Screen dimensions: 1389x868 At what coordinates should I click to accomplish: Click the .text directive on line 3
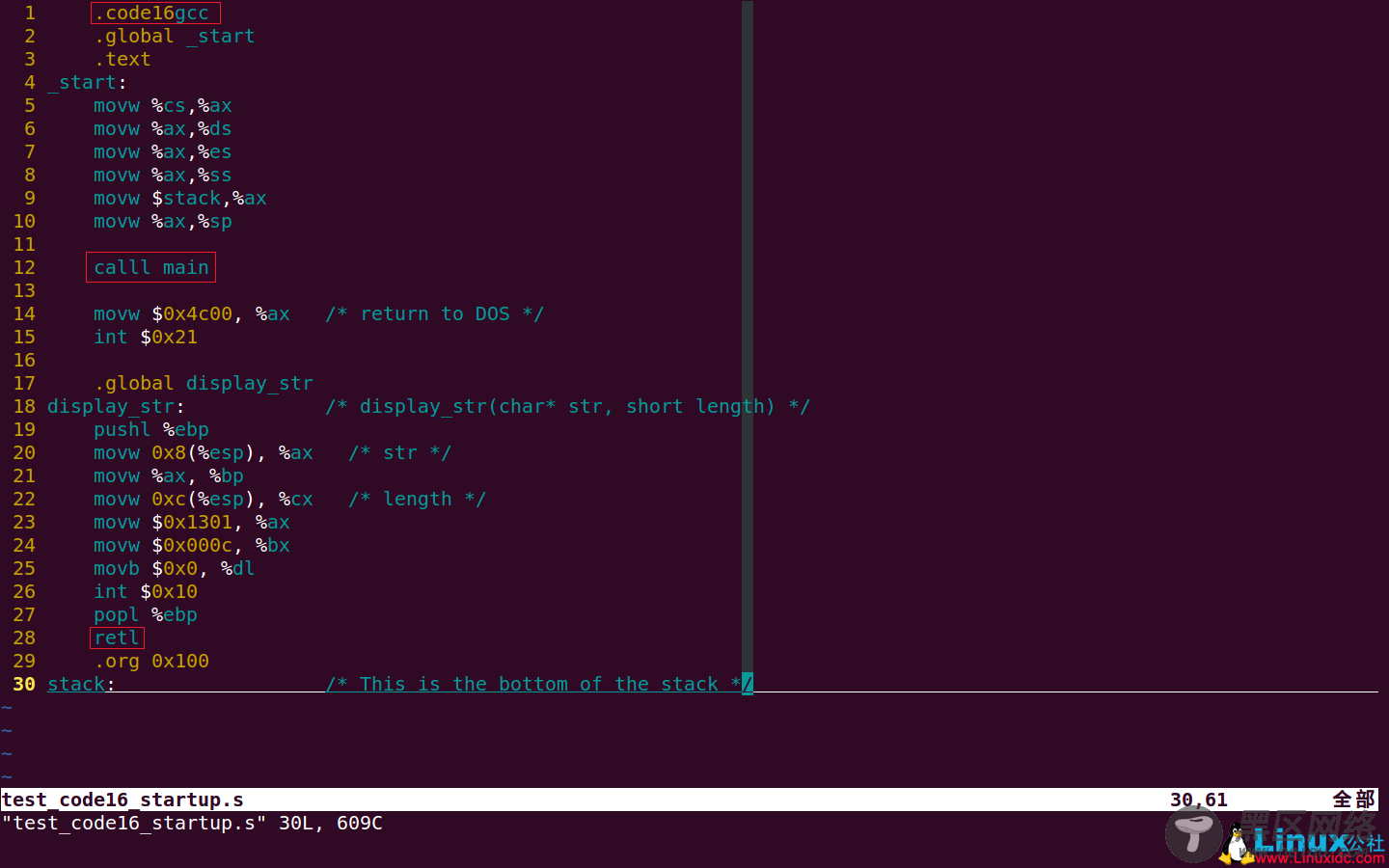click(x=123, y=59)
